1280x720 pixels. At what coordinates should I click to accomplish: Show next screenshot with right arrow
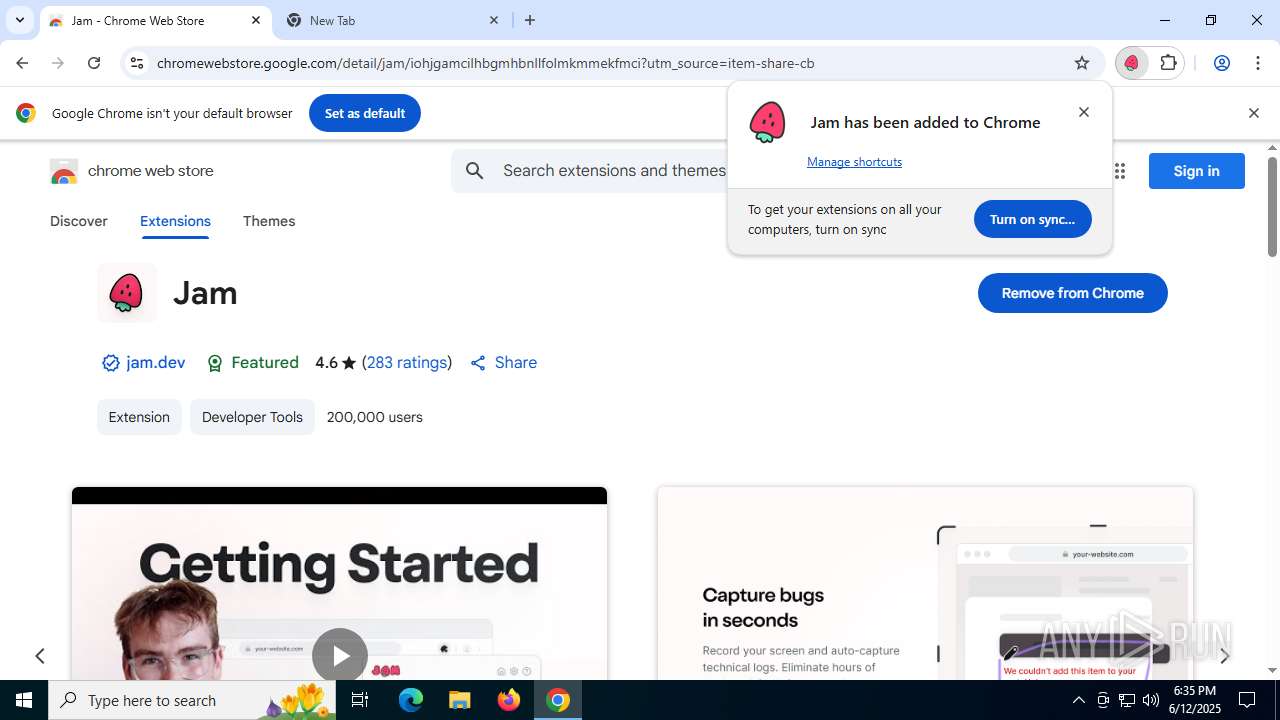(1224, 656)
